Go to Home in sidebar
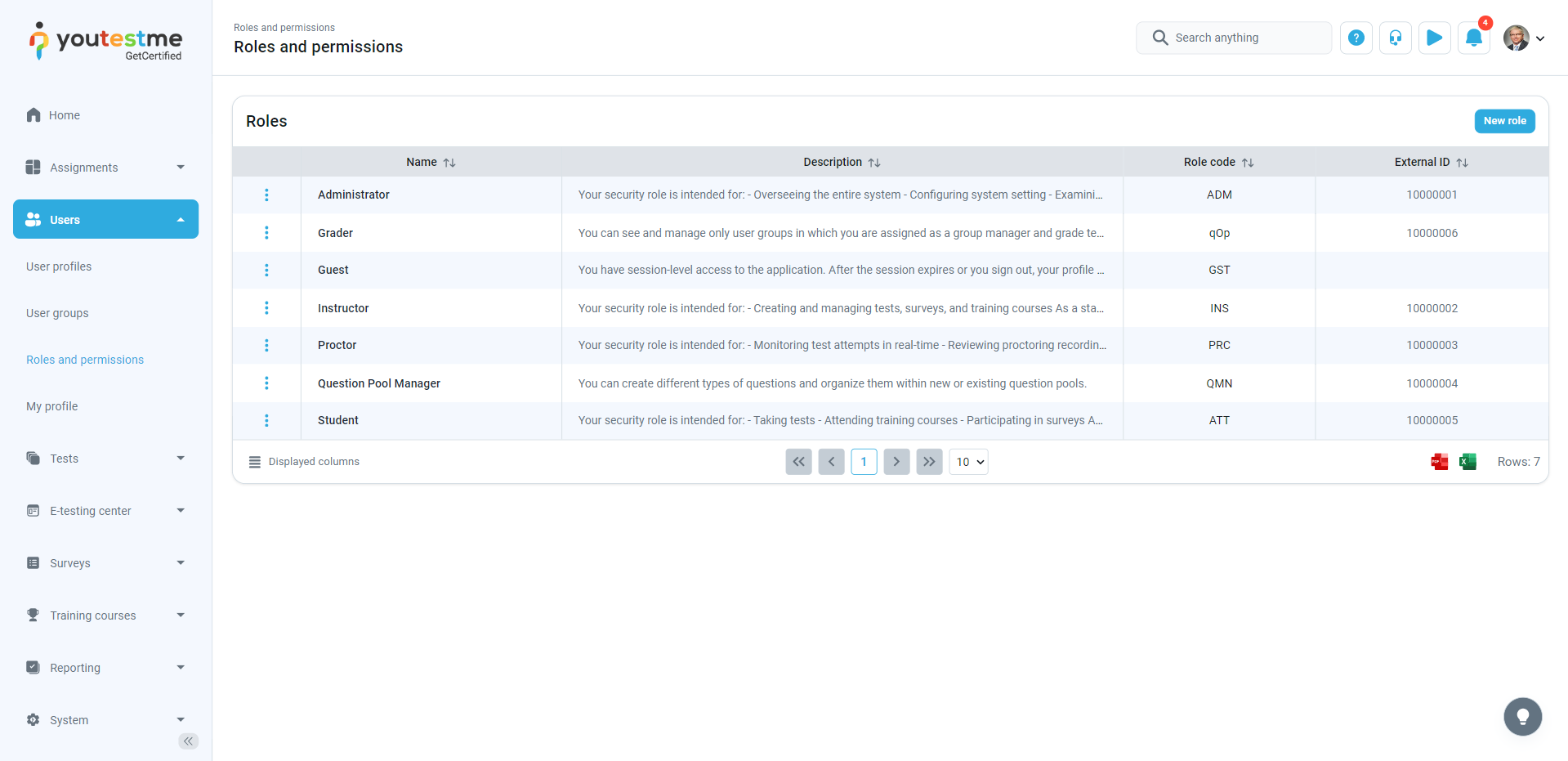Screen dimensions: 1568x761 (64, 115)
